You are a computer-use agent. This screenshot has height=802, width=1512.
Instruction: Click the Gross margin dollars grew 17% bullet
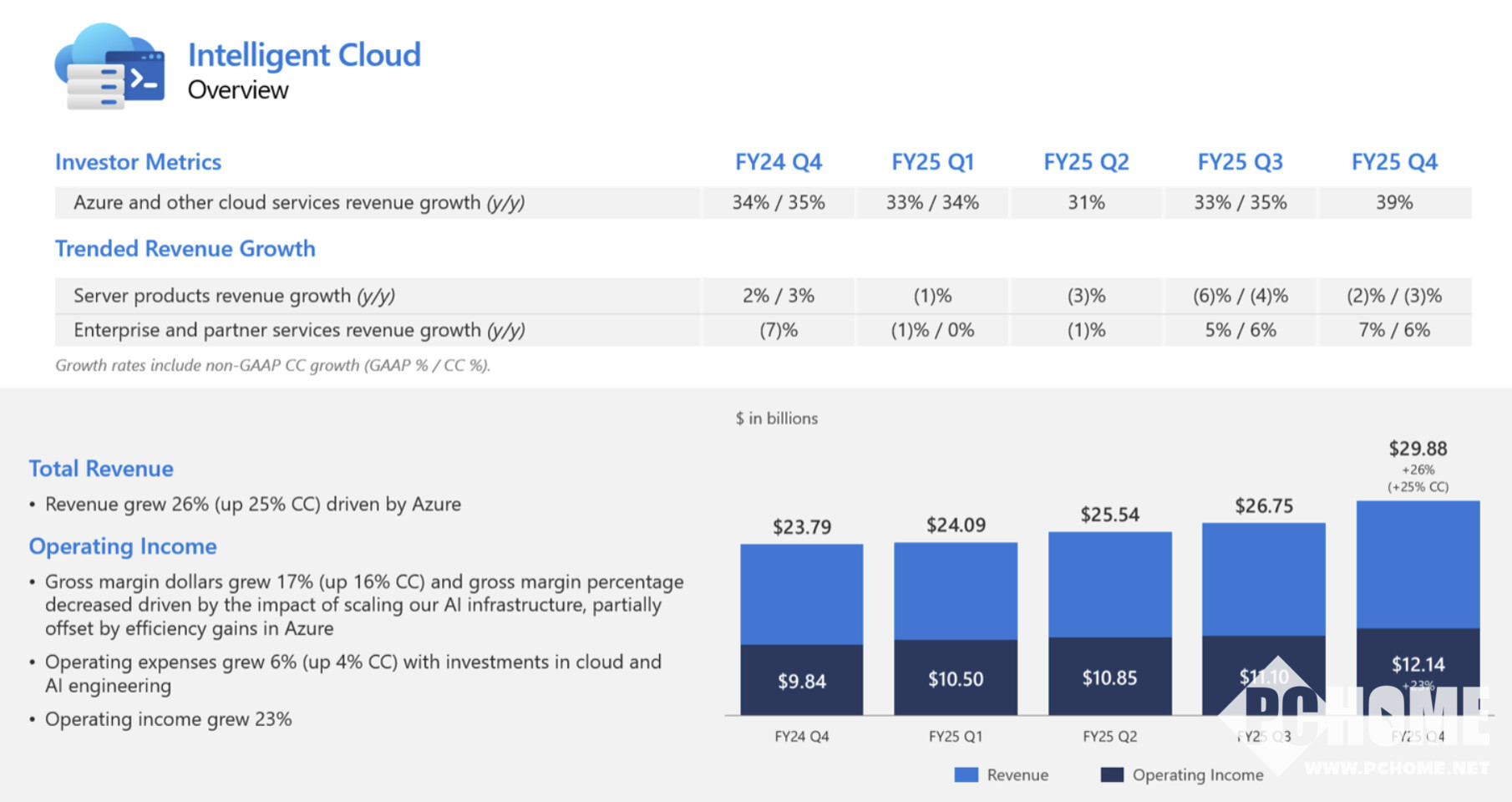(x=364, y=605)
